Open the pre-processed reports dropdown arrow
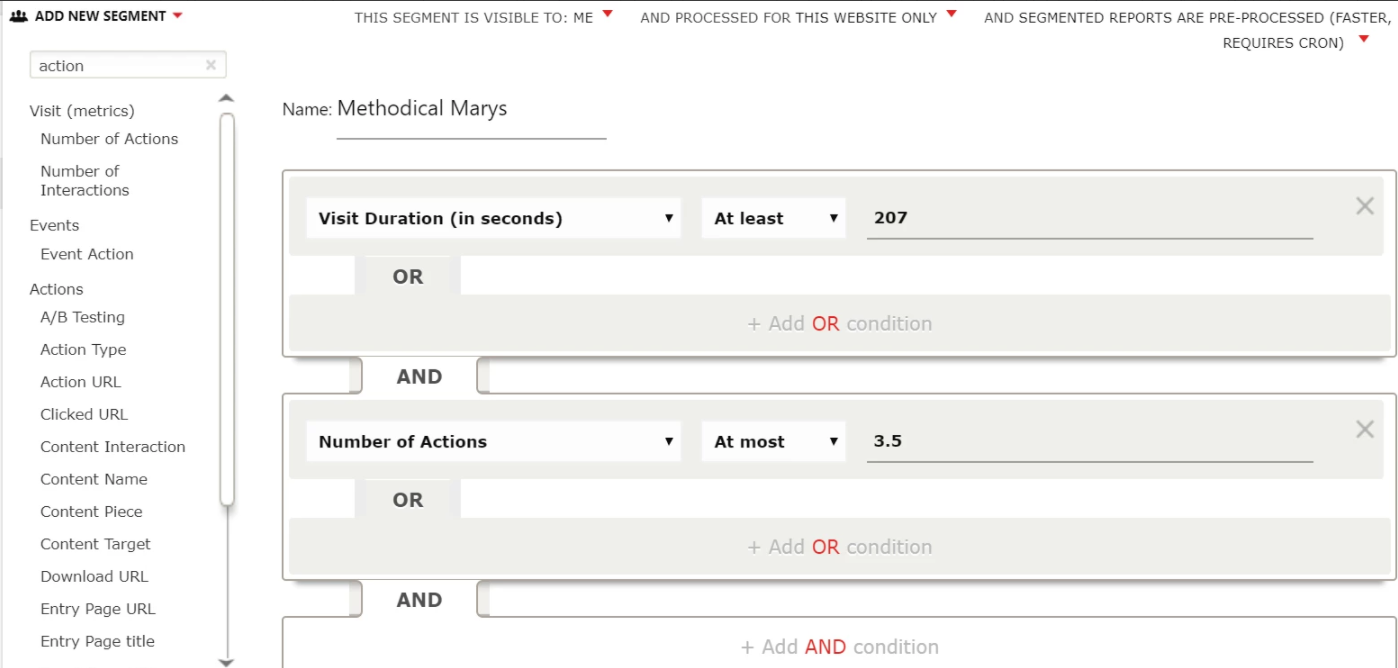Screen dimensions: 1398x668 click(x=1363, y=40)
